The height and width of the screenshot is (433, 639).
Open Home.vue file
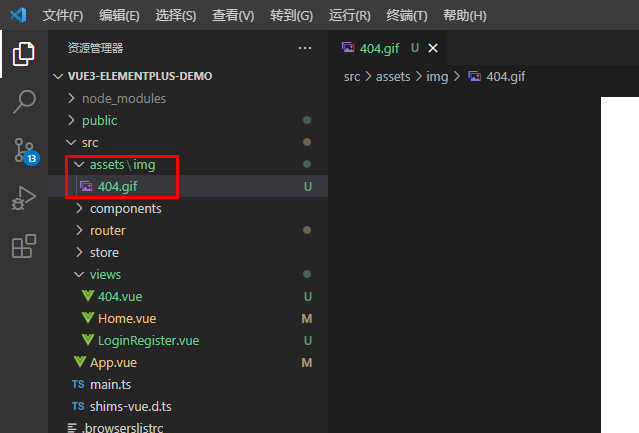click(x=188, y=318)
